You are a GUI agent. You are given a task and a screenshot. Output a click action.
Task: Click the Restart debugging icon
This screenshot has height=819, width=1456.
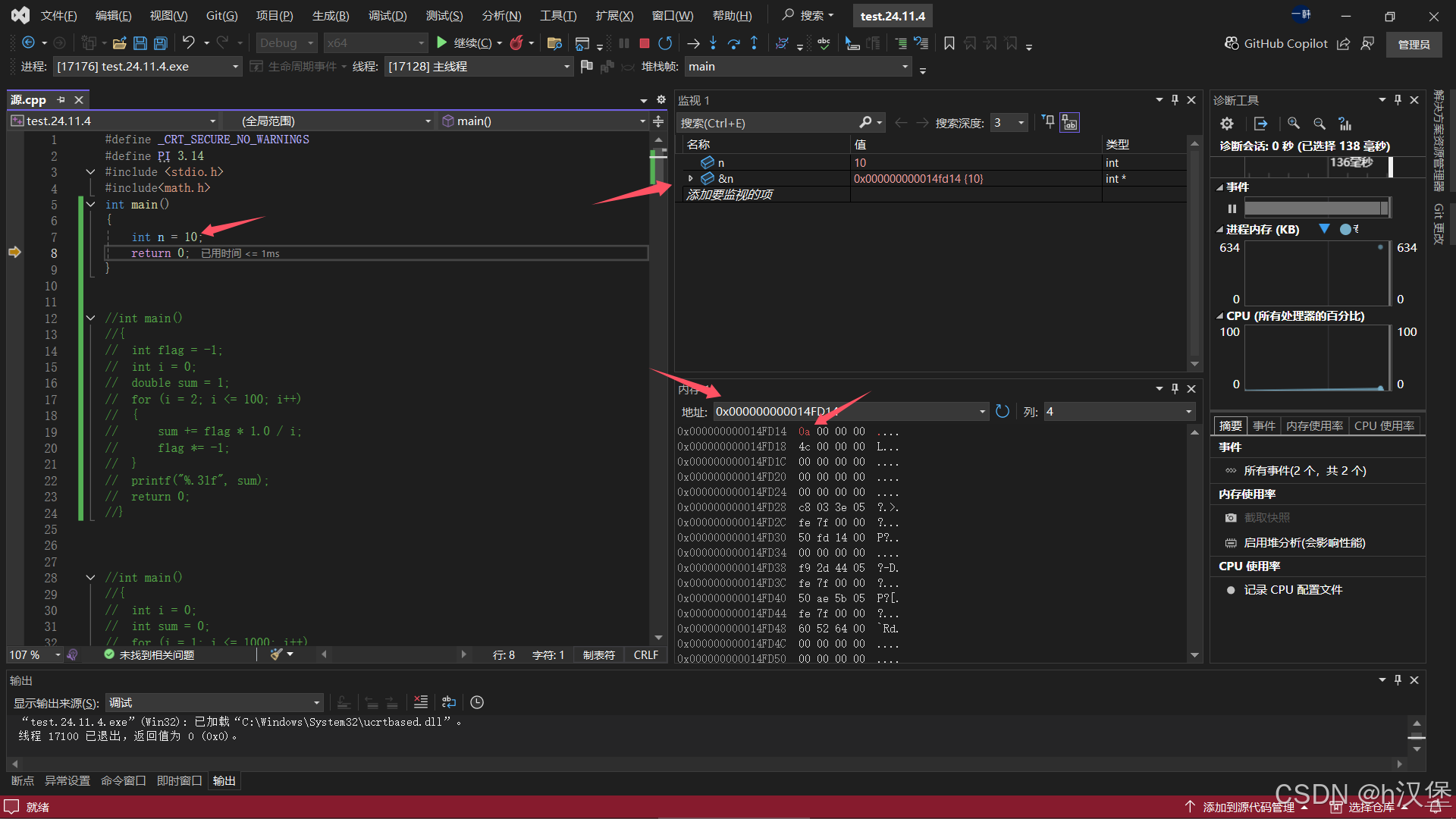[x=665, y=43]
